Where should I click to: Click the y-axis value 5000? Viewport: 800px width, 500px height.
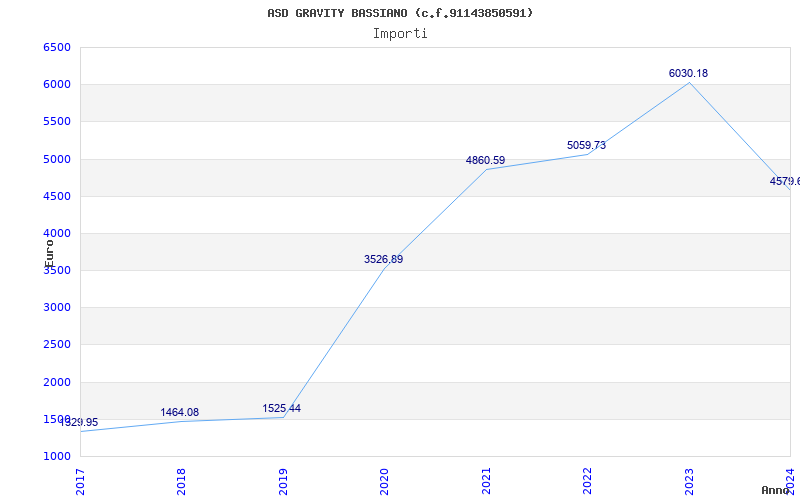click(x=57, y=159)
